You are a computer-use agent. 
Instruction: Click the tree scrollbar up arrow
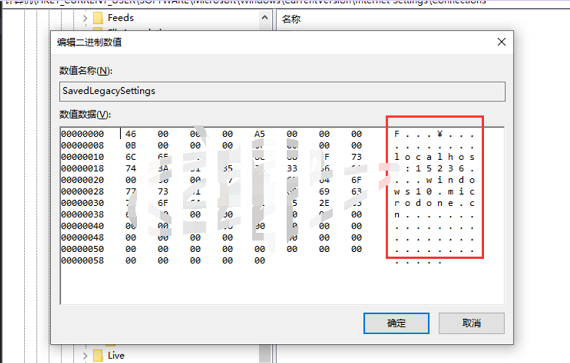pos(265,17)
